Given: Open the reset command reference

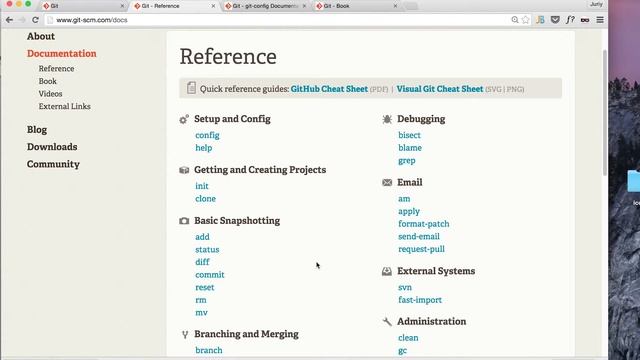Looking at the screenshot, I should click(204, 287).
